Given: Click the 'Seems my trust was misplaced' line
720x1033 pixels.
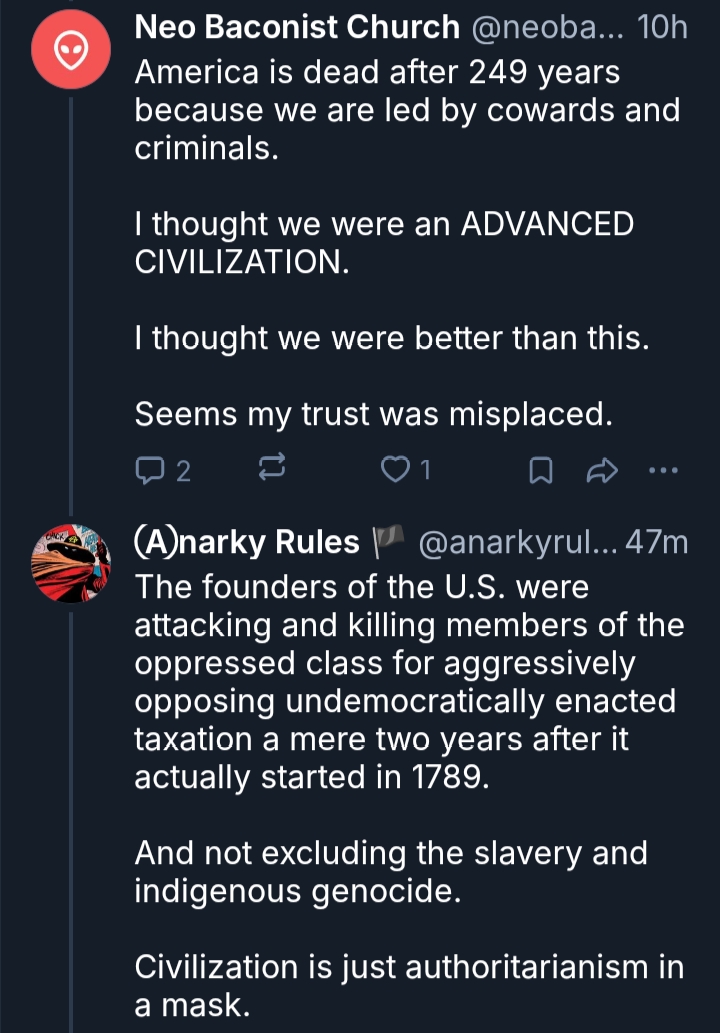Looking at the screenshot, I should [x=373, y=414].
